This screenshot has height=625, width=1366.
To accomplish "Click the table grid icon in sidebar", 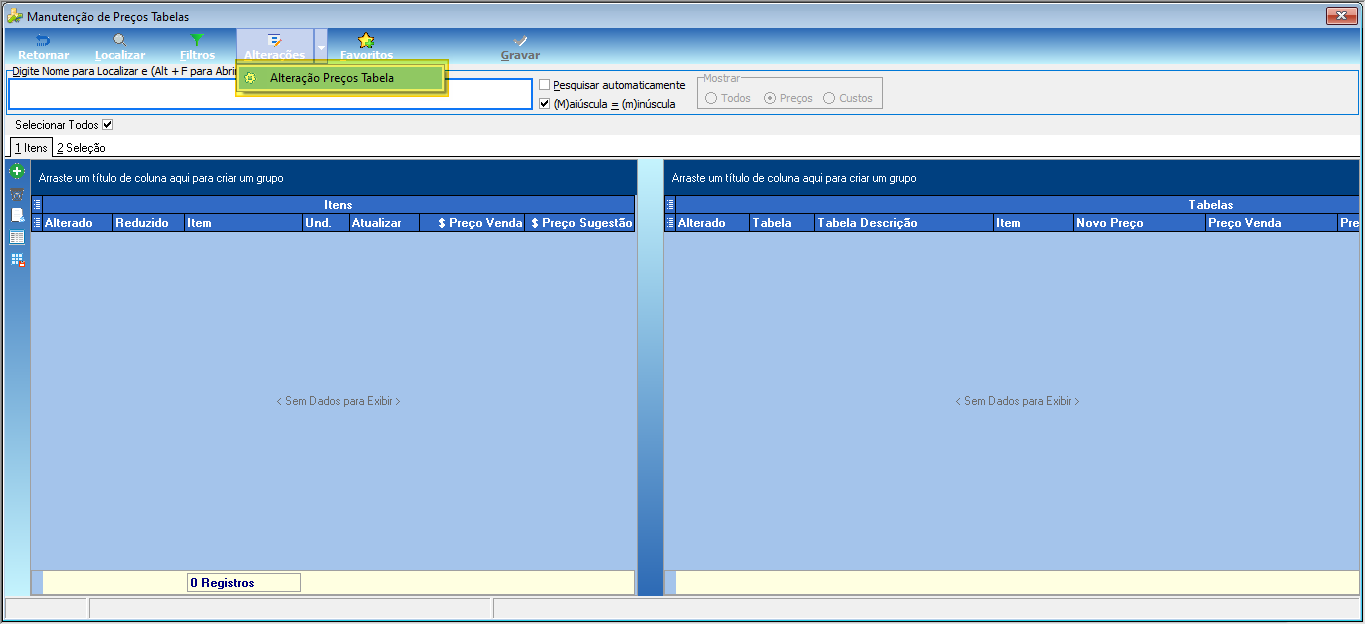I will click(17, 237).
